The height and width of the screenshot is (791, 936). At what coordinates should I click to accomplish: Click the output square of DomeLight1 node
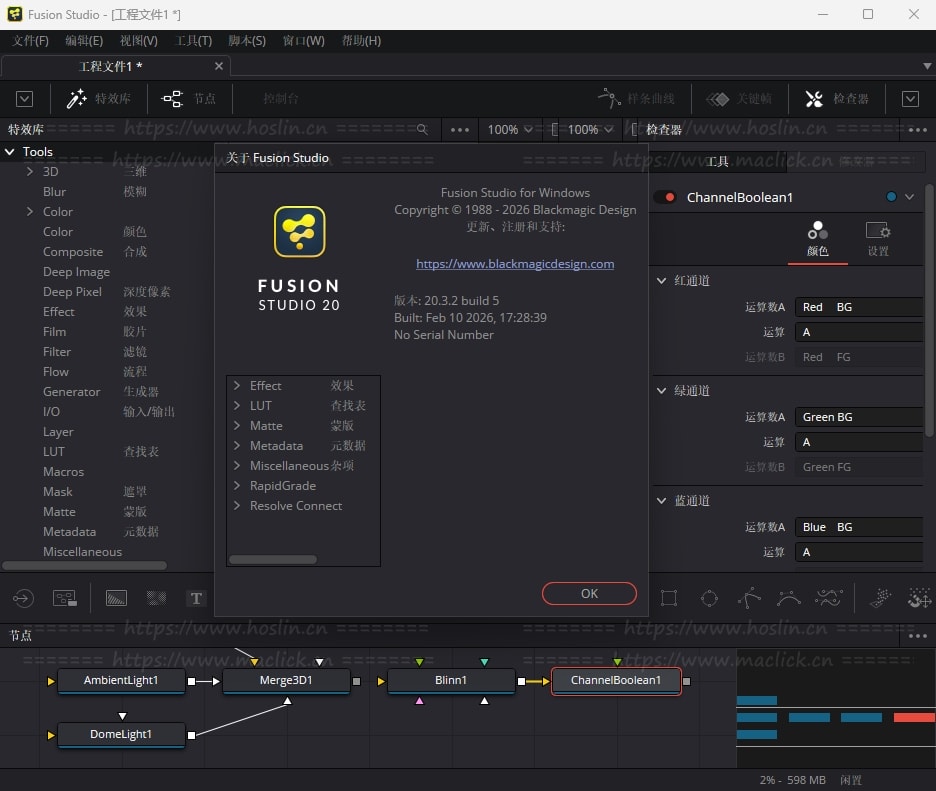pyautogui.click(x=191, y=735)
